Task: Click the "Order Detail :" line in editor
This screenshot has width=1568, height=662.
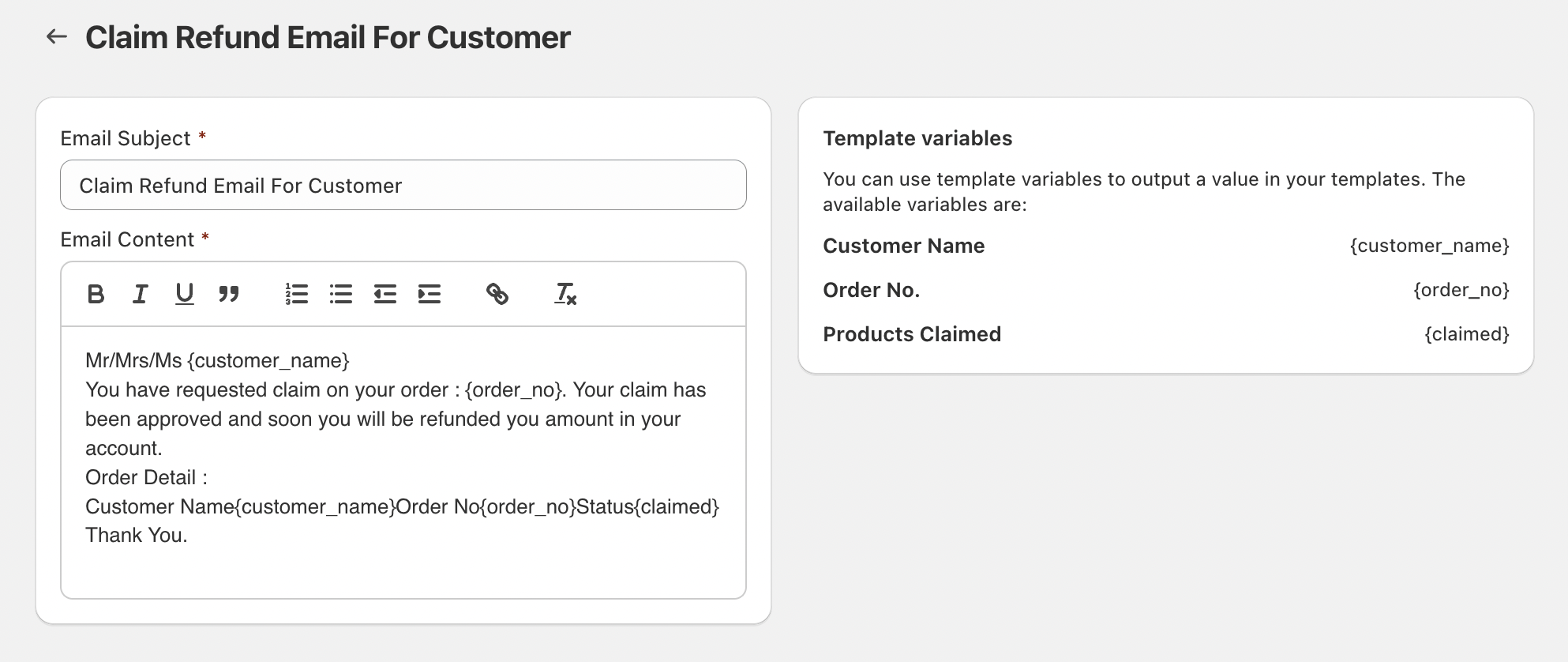Action: [146, 477]
